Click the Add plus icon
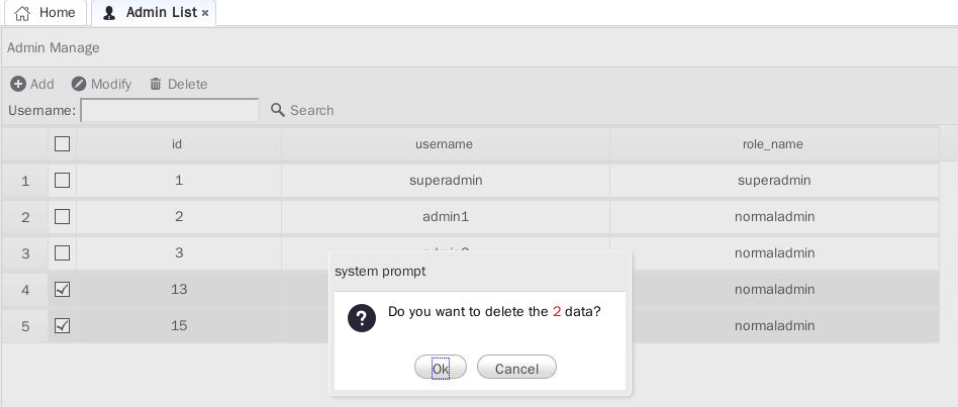 [x=18, y=84]
